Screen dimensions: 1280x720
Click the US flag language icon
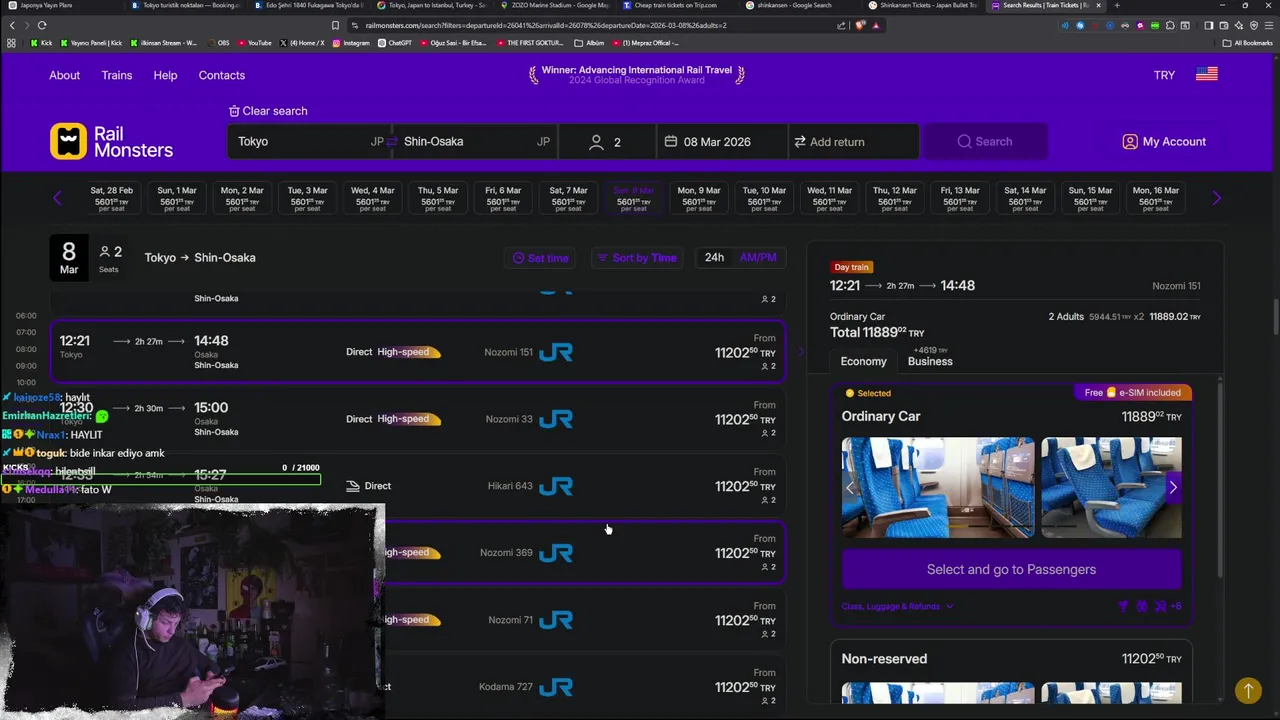tap(1207, 74)
